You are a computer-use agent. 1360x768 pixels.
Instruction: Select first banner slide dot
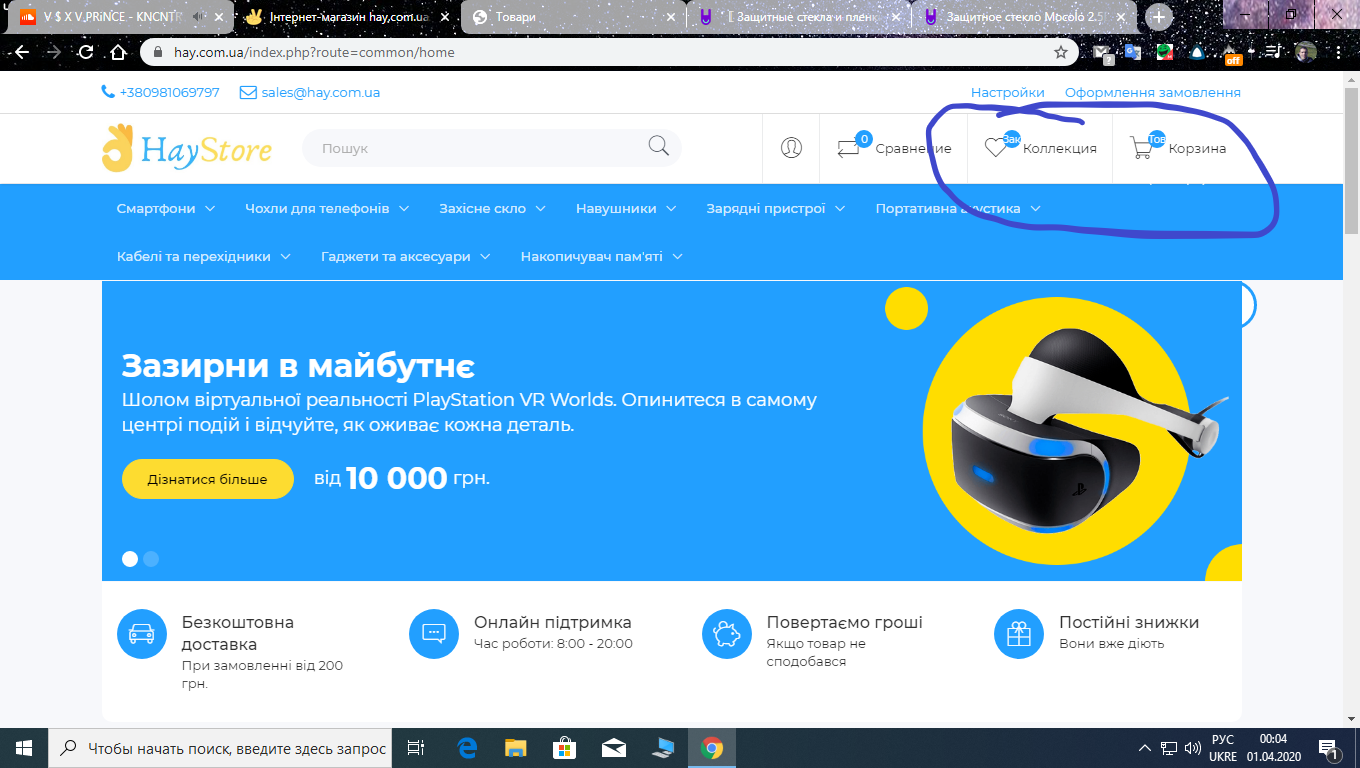tap(130, 559)
